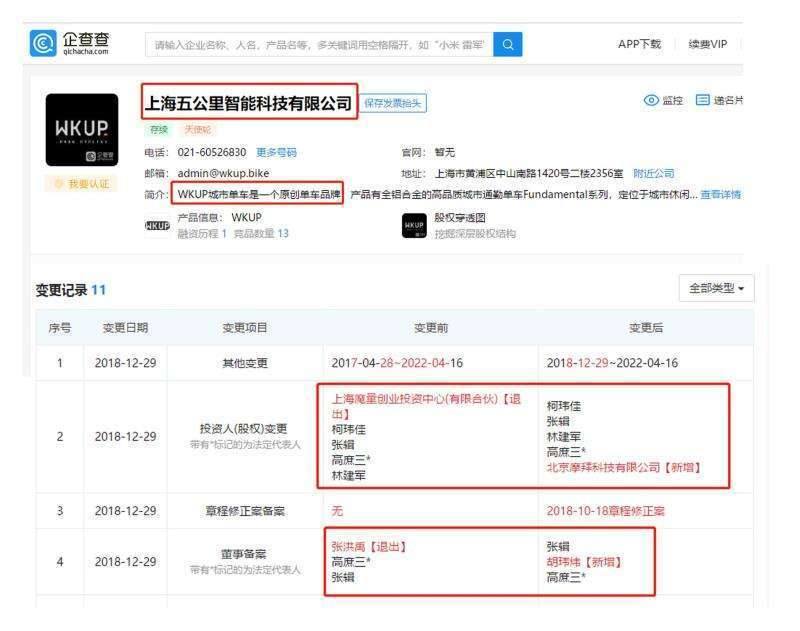Click the 存续 status tag
The height and width of the screenshot is (631, 800).
[x=159, y=130]
